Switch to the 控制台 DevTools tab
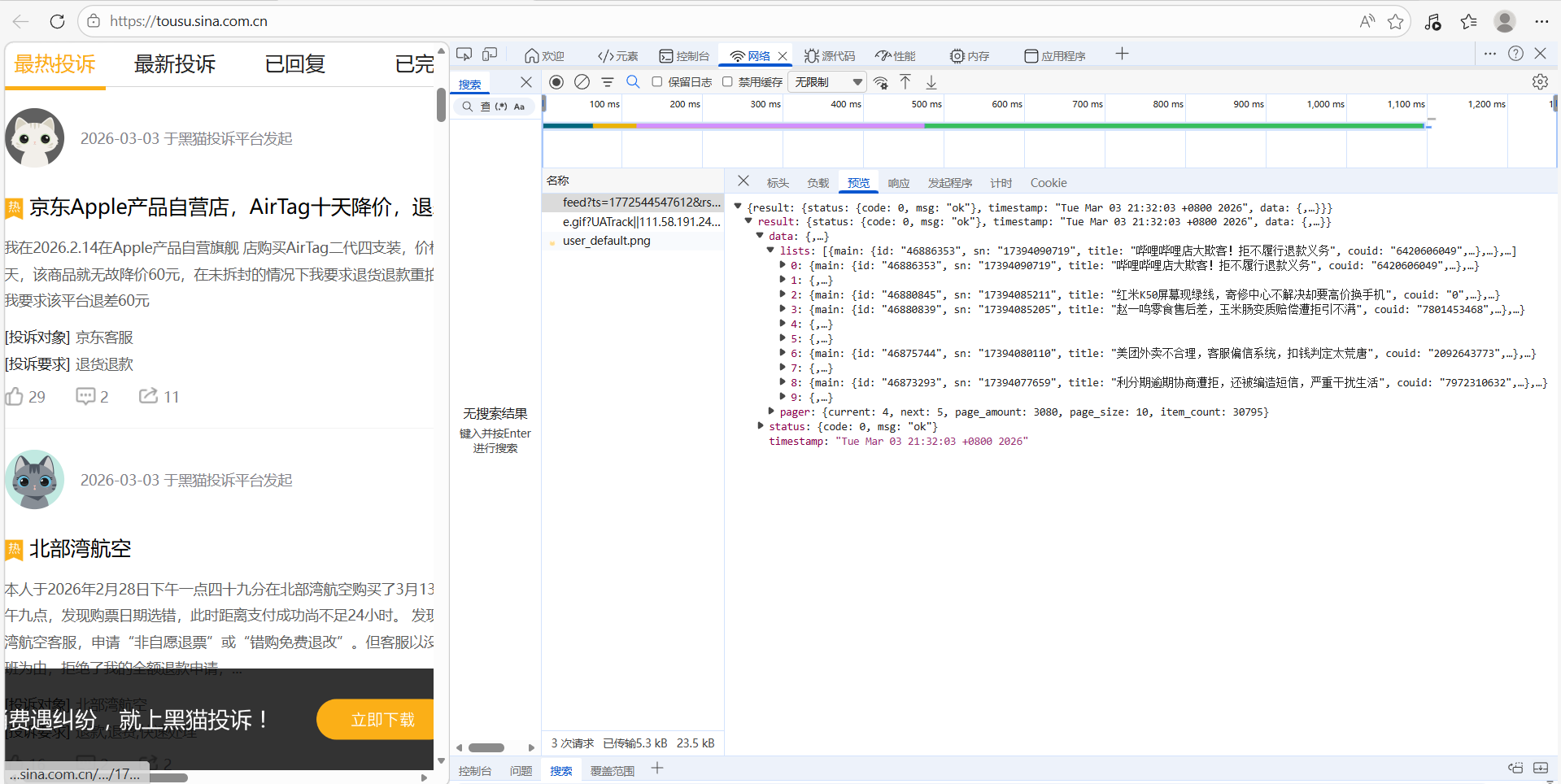The width and height of the screenshot is (1561, 784). pos(684,56)
